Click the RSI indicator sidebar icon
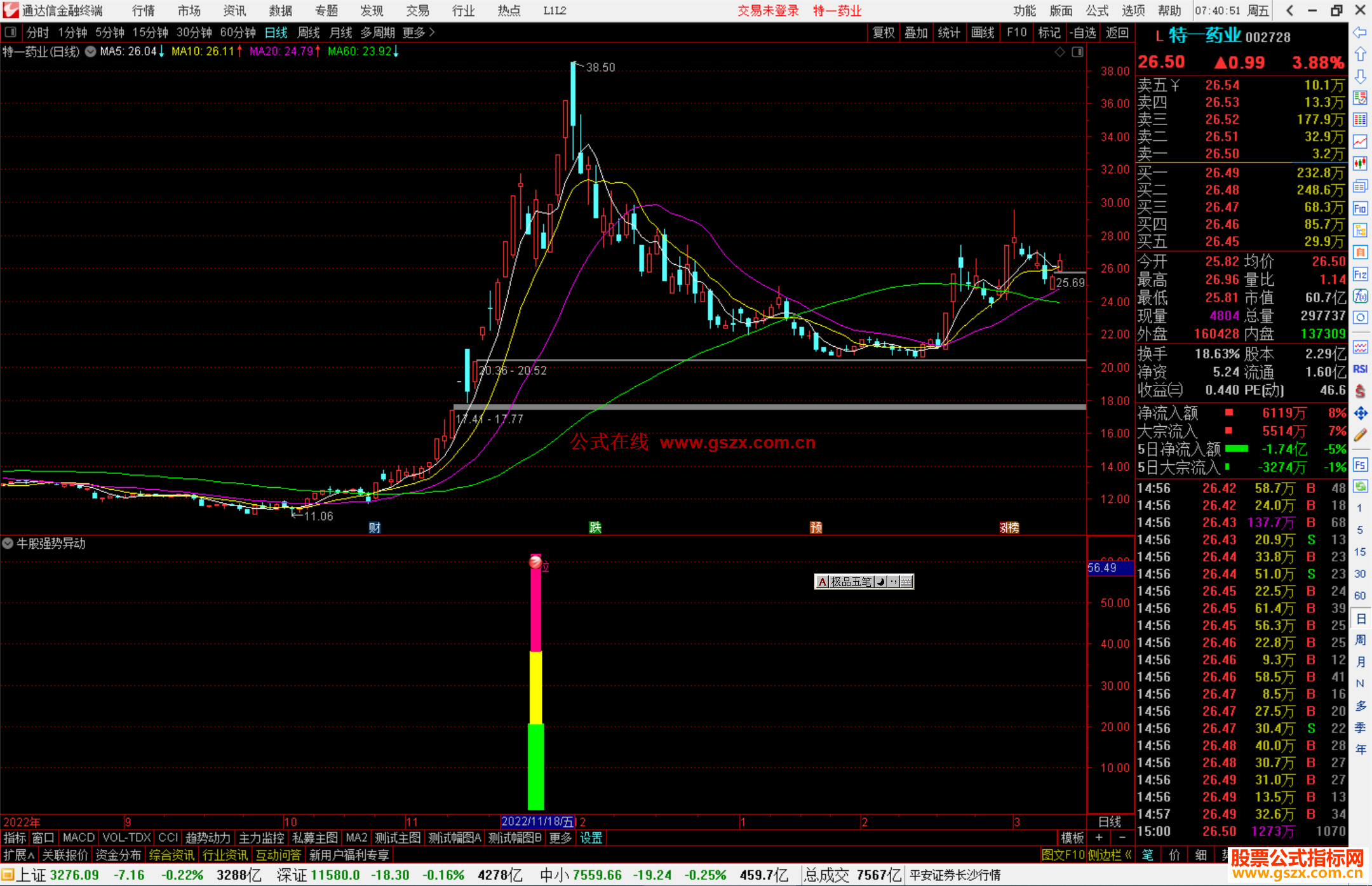The height and width of the screenshot is (886, 1372). coord(1360,369)
